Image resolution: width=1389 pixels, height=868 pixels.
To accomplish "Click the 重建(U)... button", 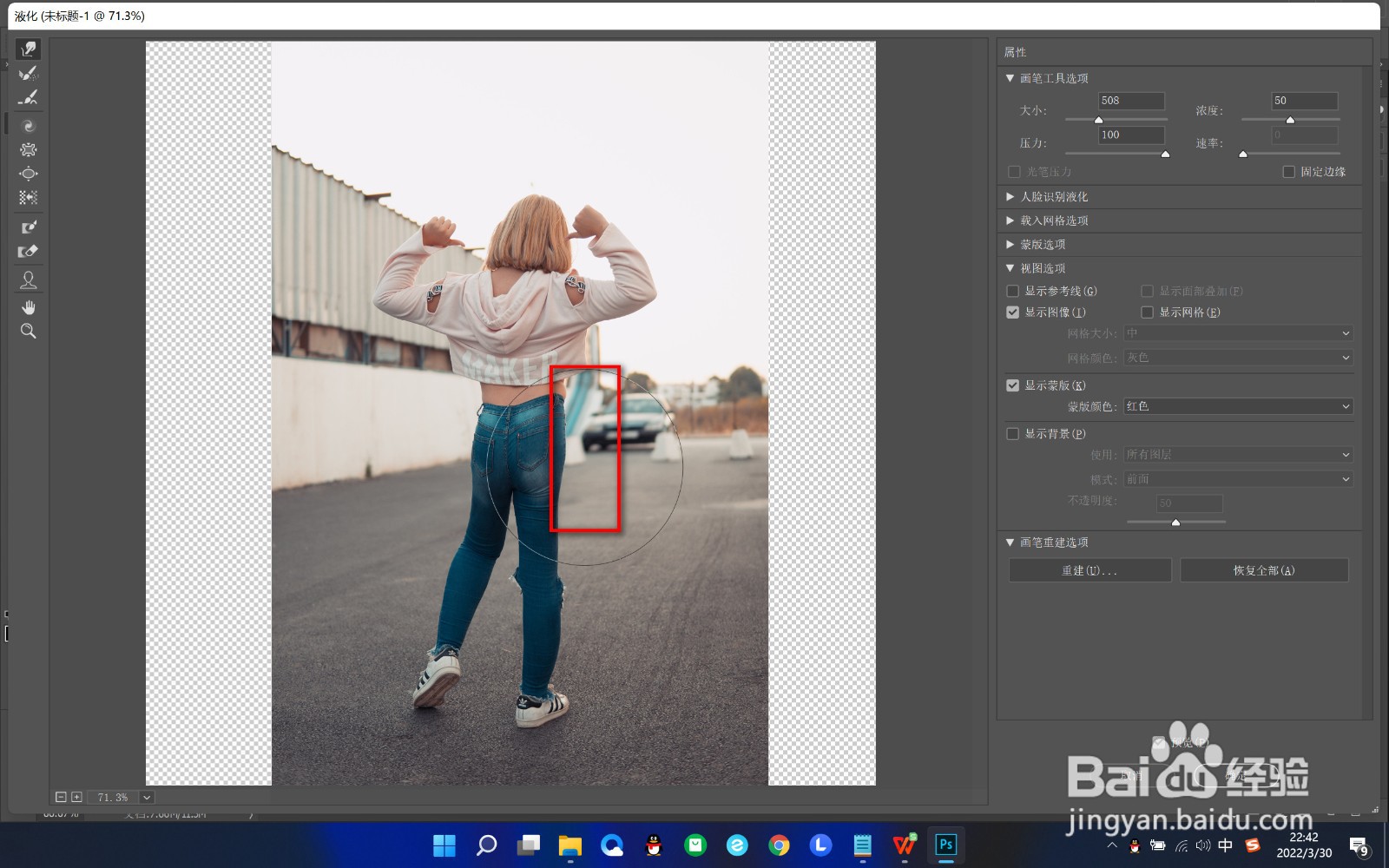I will pos(1089,570).
